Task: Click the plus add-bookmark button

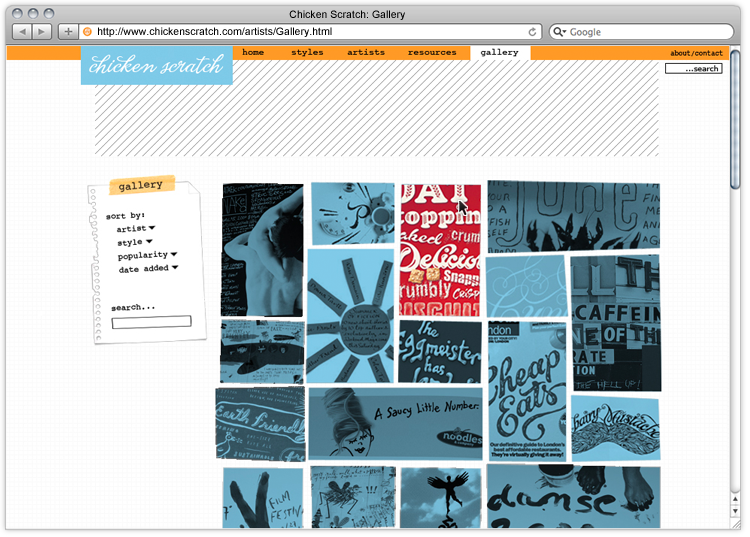Action: click(68, 32)
